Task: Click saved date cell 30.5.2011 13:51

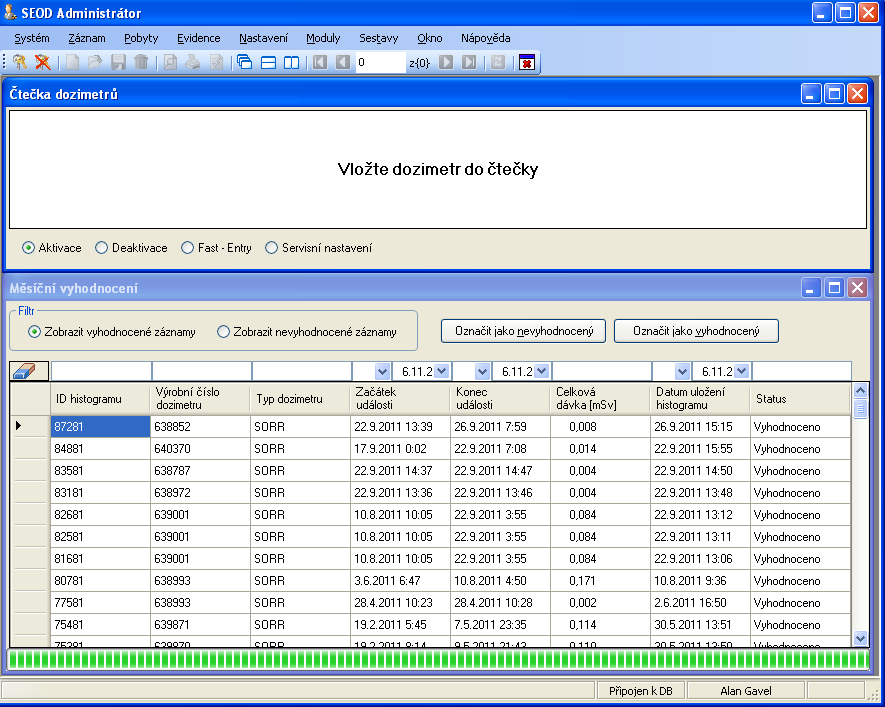Action: coord(700,625)
